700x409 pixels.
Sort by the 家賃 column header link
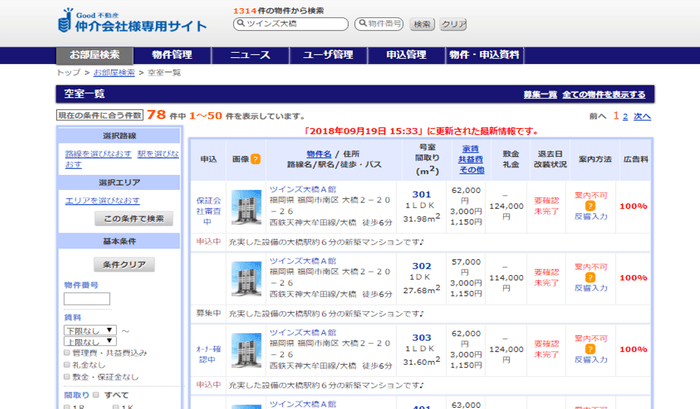pos(469,149)
